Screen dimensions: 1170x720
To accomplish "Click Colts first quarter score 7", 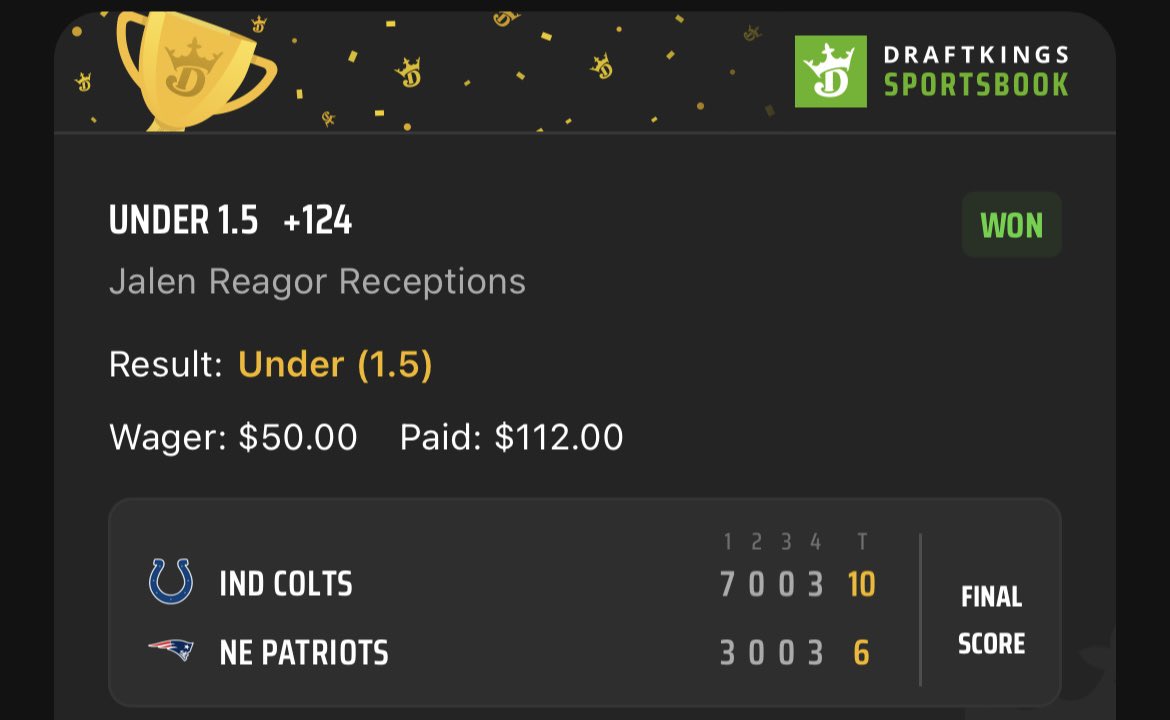I will point(728,584).
